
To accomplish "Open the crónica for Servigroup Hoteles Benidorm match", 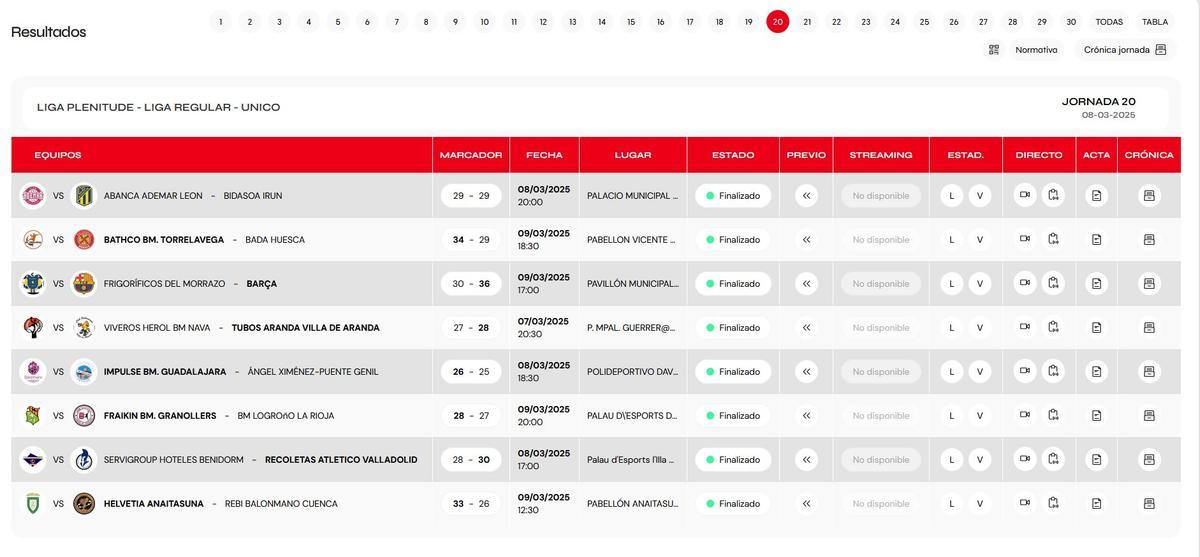I will click(x=1149, y=460).
